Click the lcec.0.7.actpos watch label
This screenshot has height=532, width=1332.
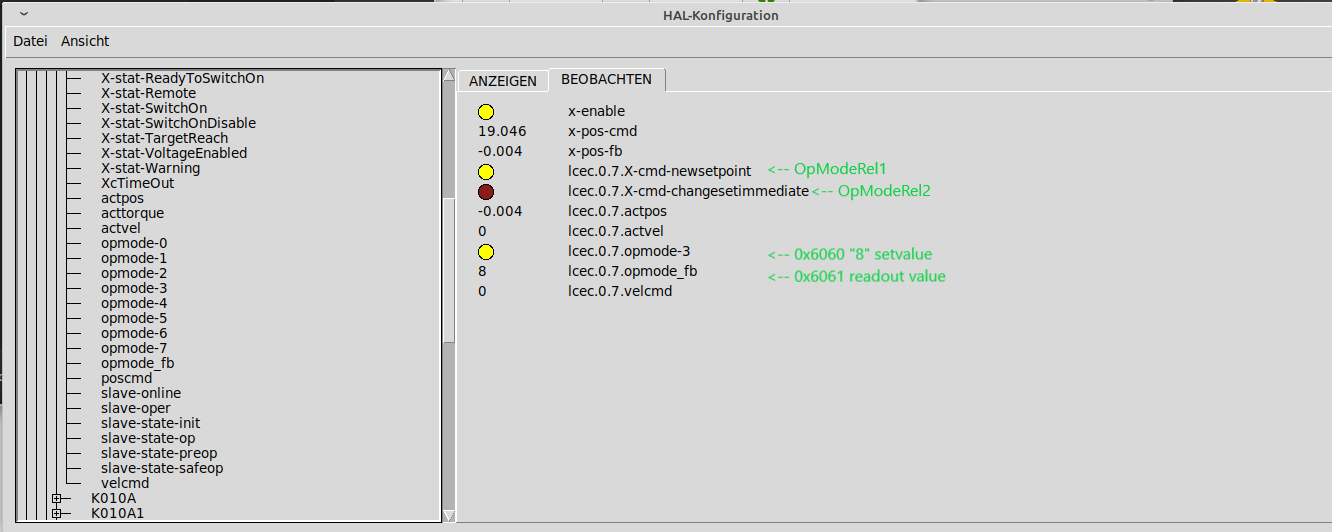pos(617,211)
